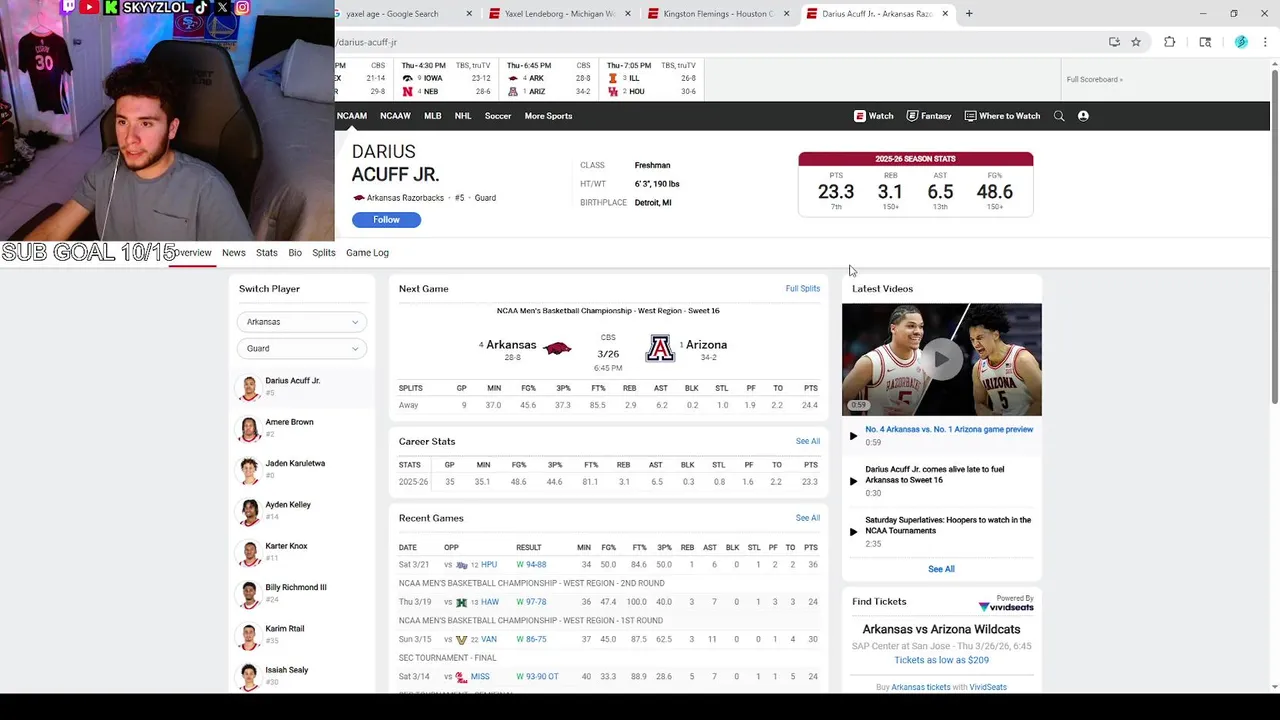Open the Latest Videos main thumbnail
Viewport: 1280px width, 720px height.
tap(941, 359)
